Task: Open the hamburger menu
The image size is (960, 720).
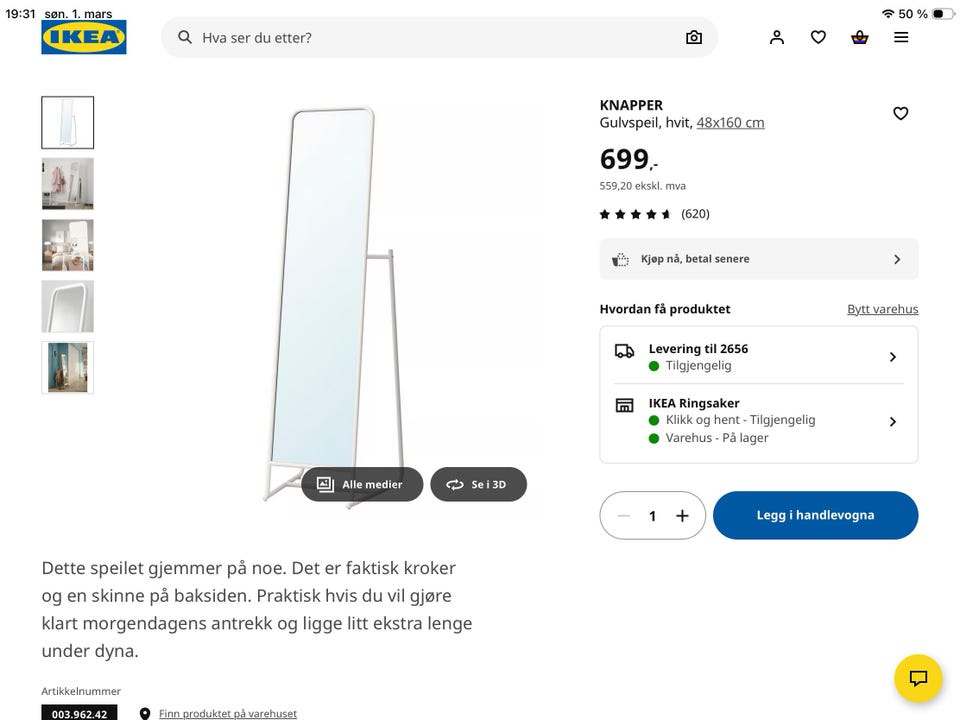Action: [901, 37]
